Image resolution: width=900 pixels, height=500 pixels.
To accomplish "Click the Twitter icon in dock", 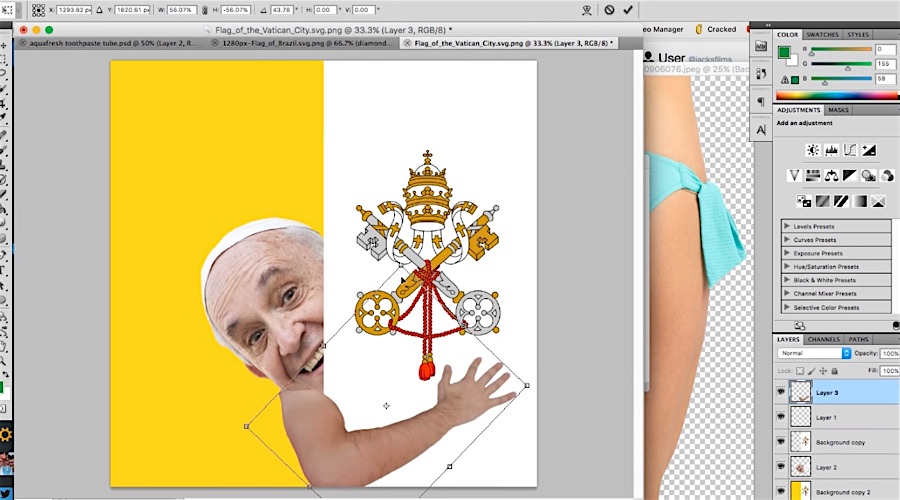I will pos(6,494).
